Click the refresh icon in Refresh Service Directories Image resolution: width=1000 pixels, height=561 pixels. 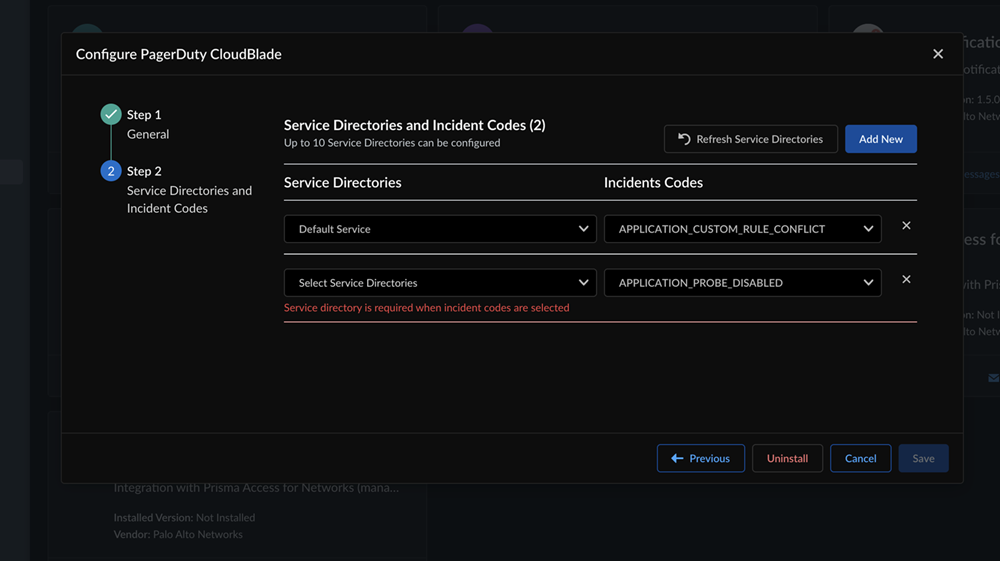tap(684, 139)
